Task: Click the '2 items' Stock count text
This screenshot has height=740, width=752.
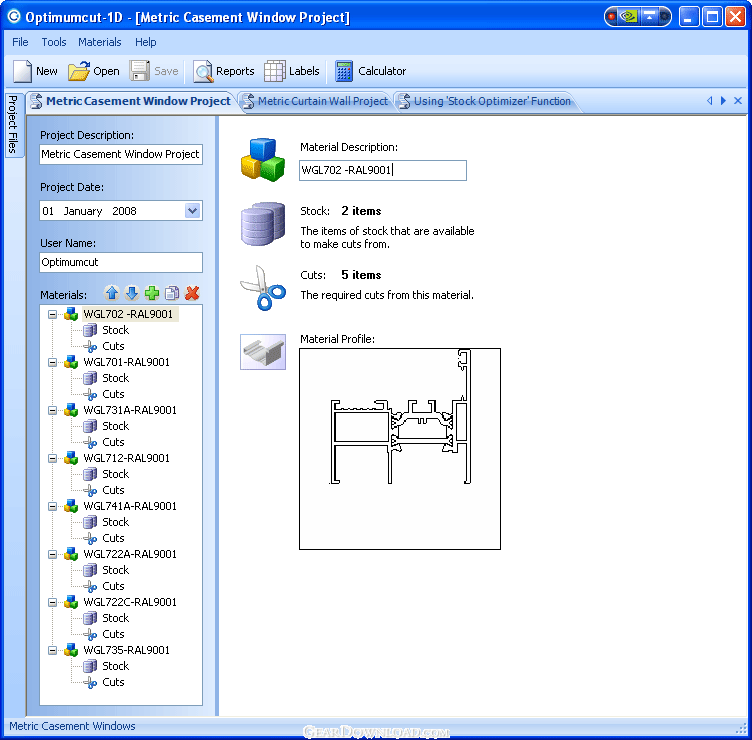Action: pos(361,211)
